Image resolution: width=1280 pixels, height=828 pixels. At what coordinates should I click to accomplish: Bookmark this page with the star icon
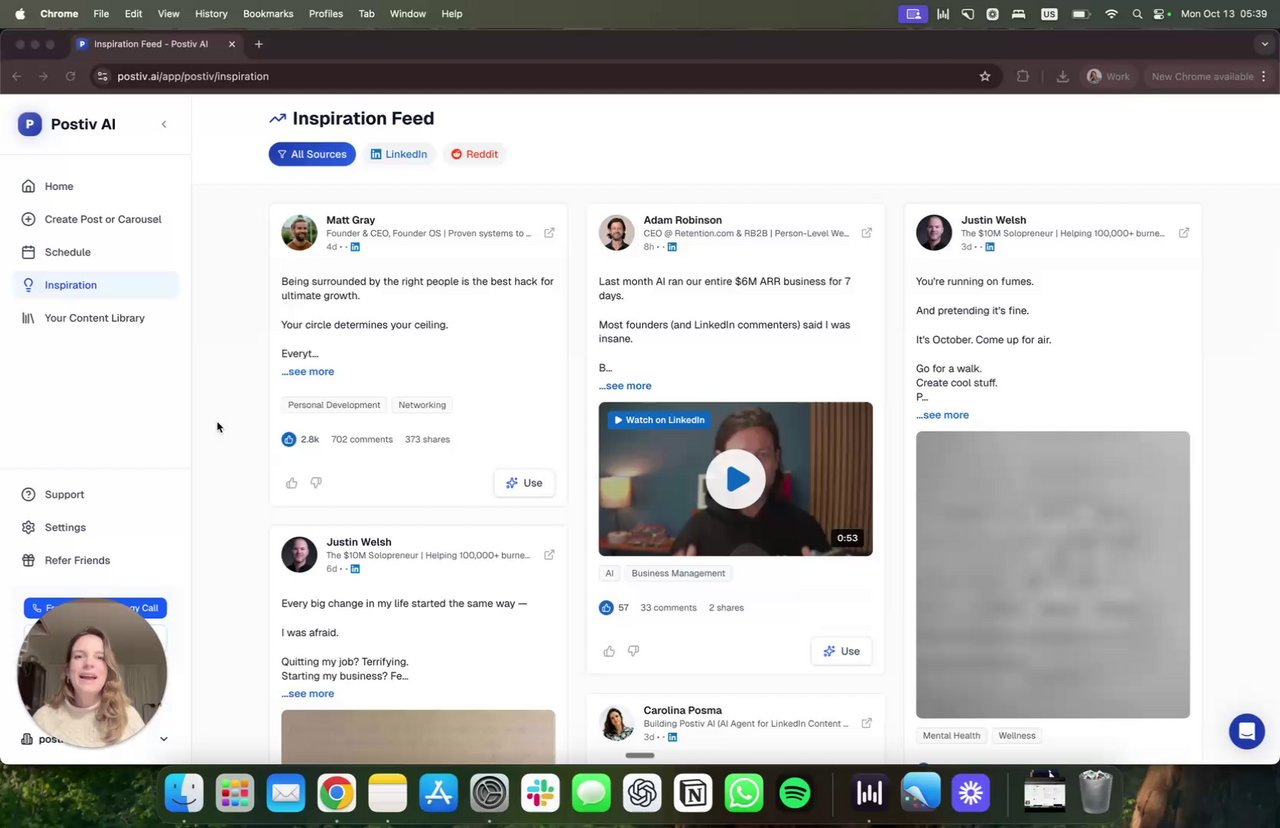[x=985, y=76]
